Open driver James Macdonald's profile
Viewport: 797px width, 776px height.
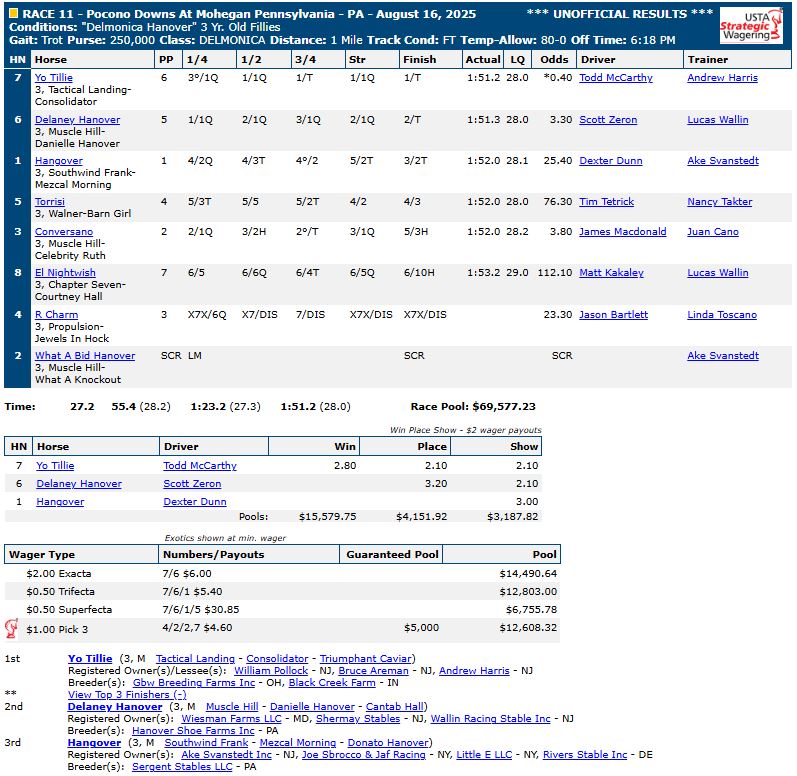pyautogui.click(x=622, y=232)
